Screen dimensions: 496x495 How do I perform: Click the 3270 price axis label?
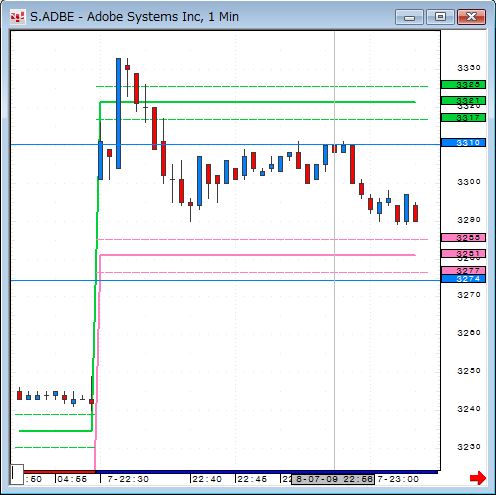[x=469, y=295]
